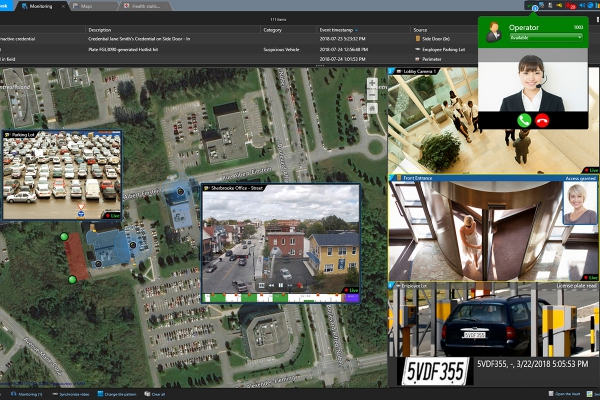Click the License plate read label
The image size is (600, 400).
576,286
